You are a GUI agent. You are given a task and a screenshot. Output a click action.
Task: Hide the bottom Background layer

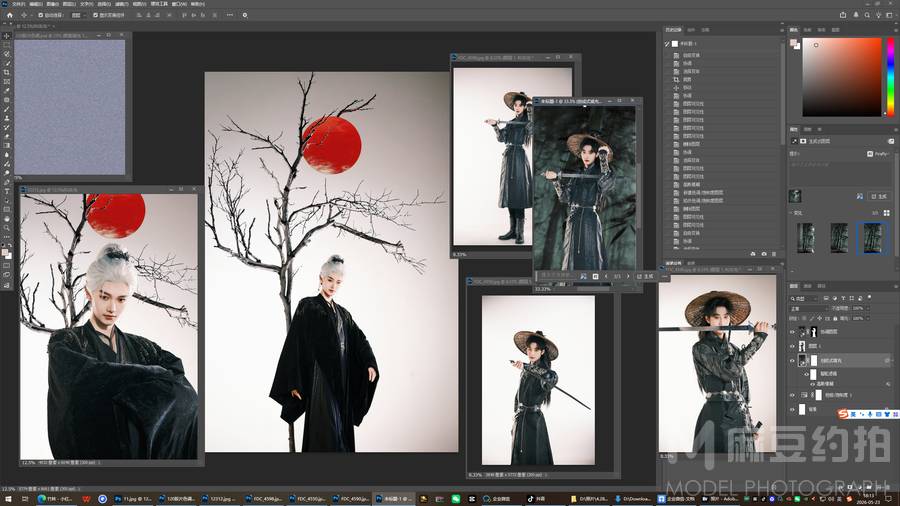point(792,409)
